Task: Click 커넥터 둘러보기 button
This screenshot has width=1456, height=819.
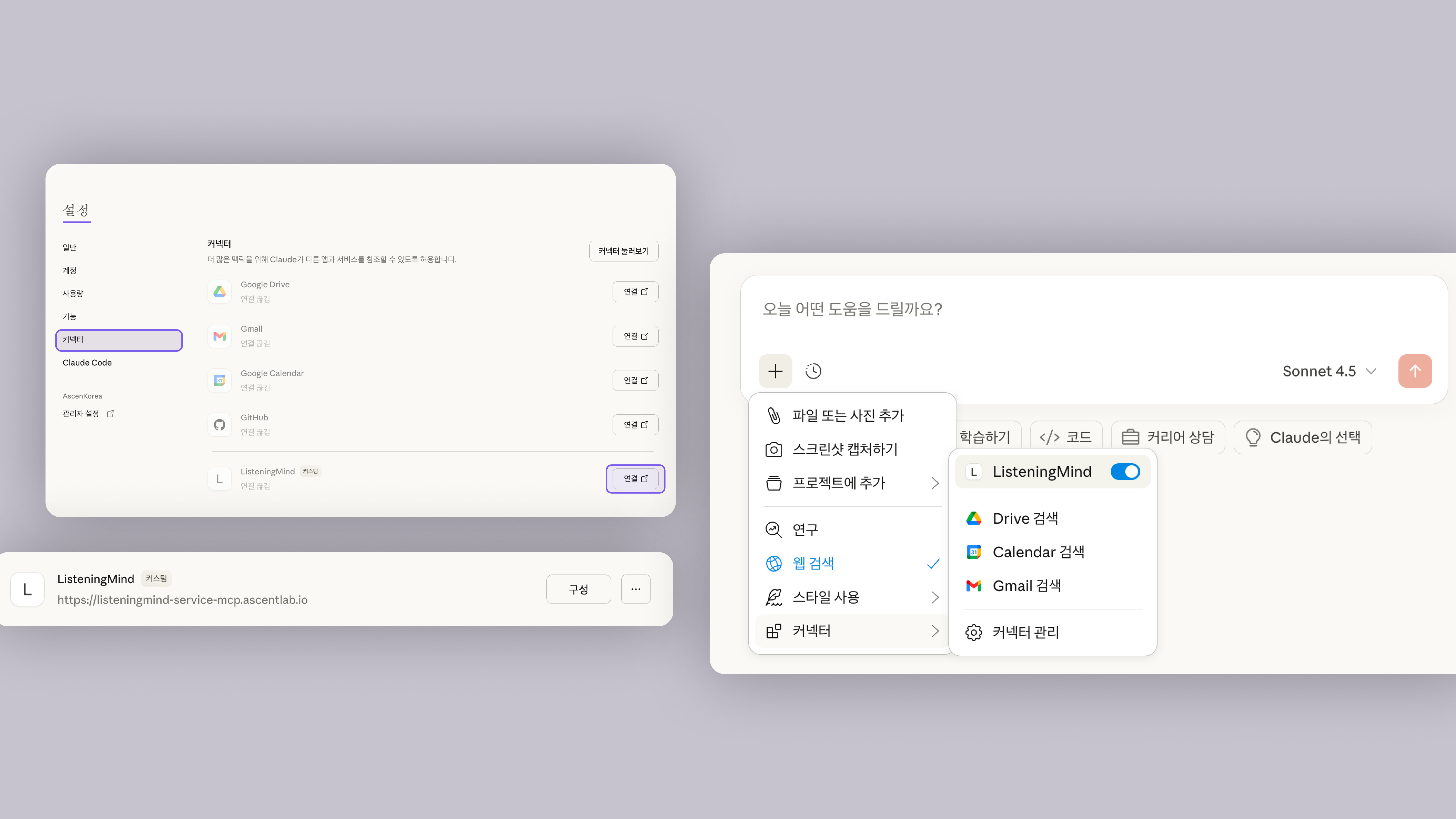Action: click(623, 251)
